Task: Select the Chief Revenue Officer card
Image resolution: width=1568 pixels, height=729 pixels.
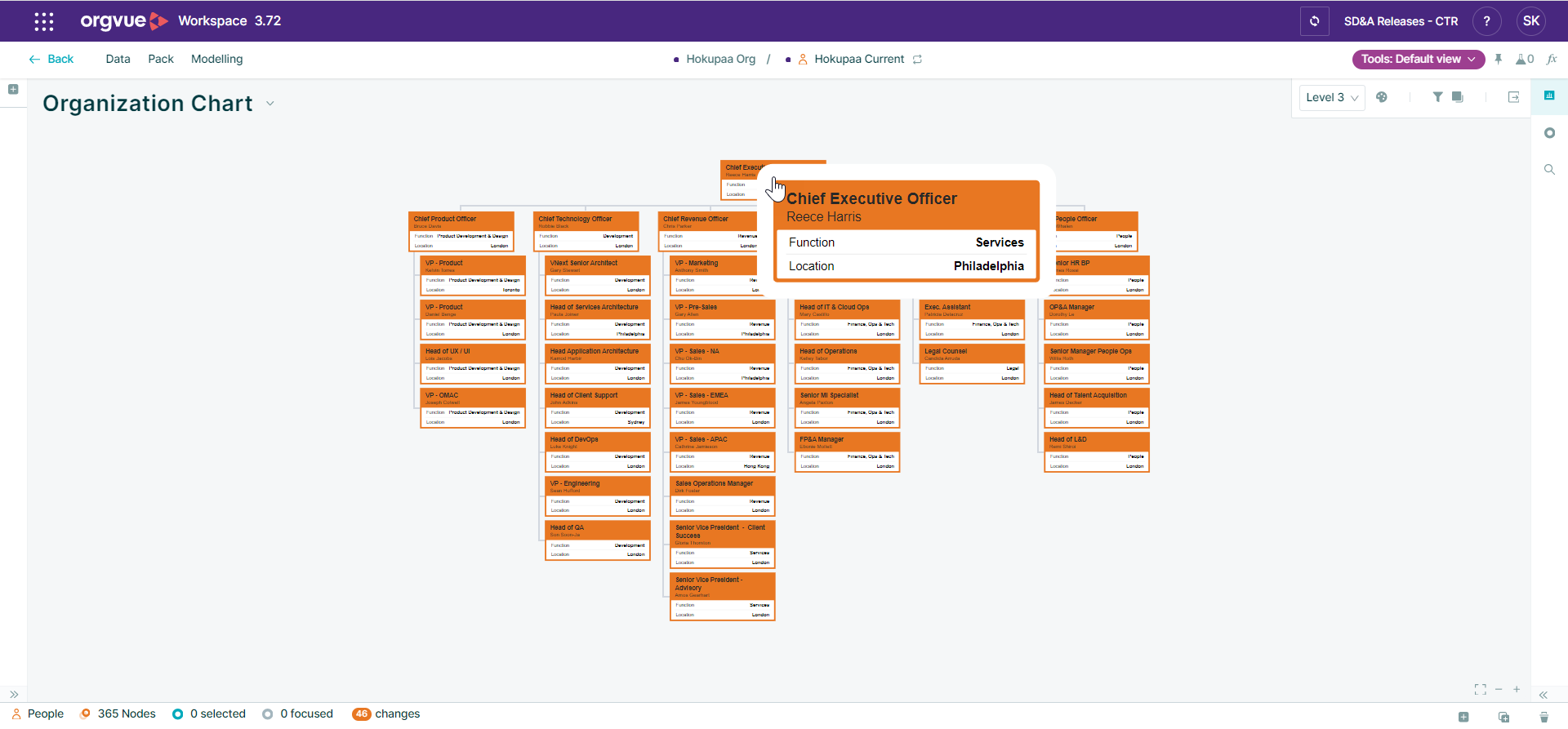Action: click(709, 231)
